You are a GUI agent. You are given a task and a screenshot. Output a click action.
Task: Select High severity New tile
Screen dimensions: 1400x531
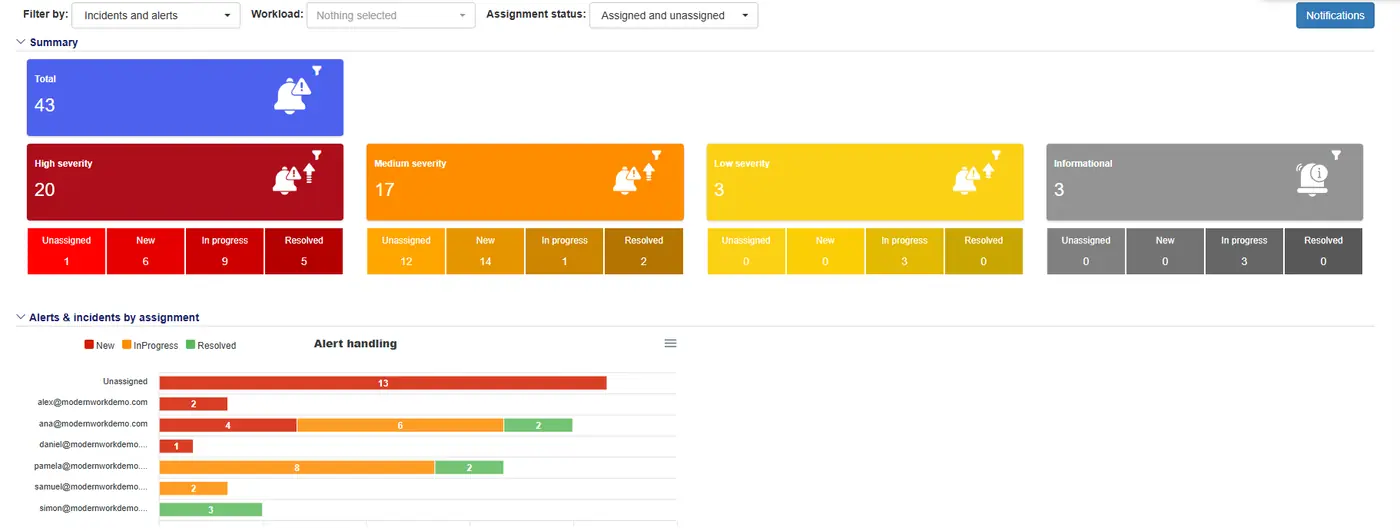point(145,251)
